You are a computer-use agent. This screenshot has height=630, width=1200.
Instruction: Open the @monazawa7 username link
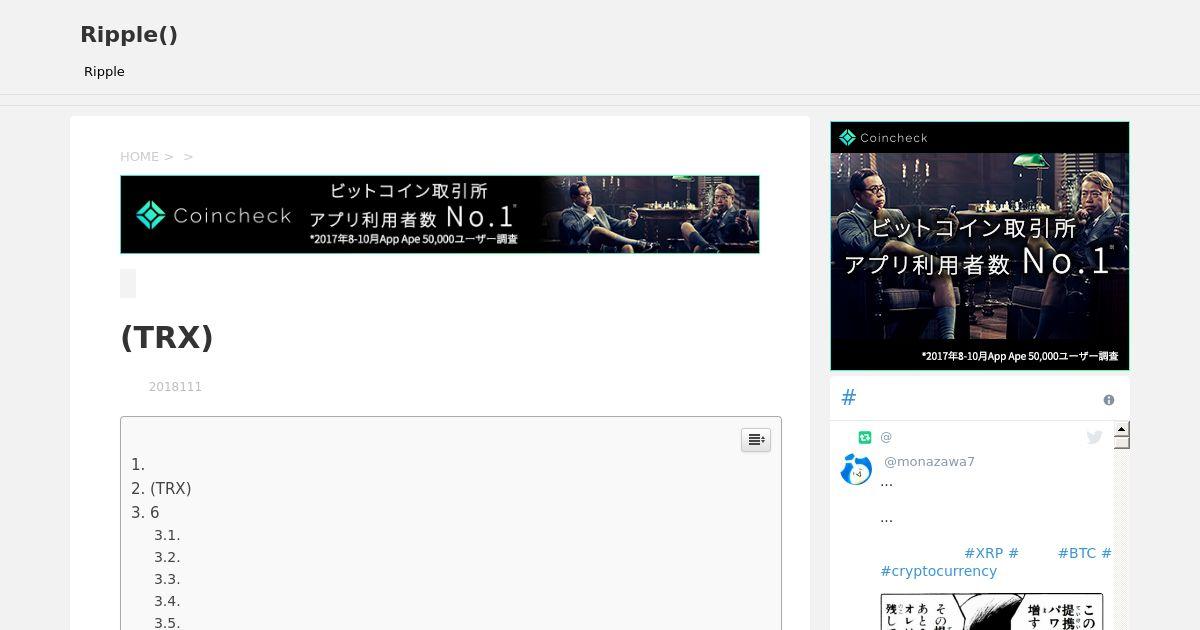click(929, 461)
